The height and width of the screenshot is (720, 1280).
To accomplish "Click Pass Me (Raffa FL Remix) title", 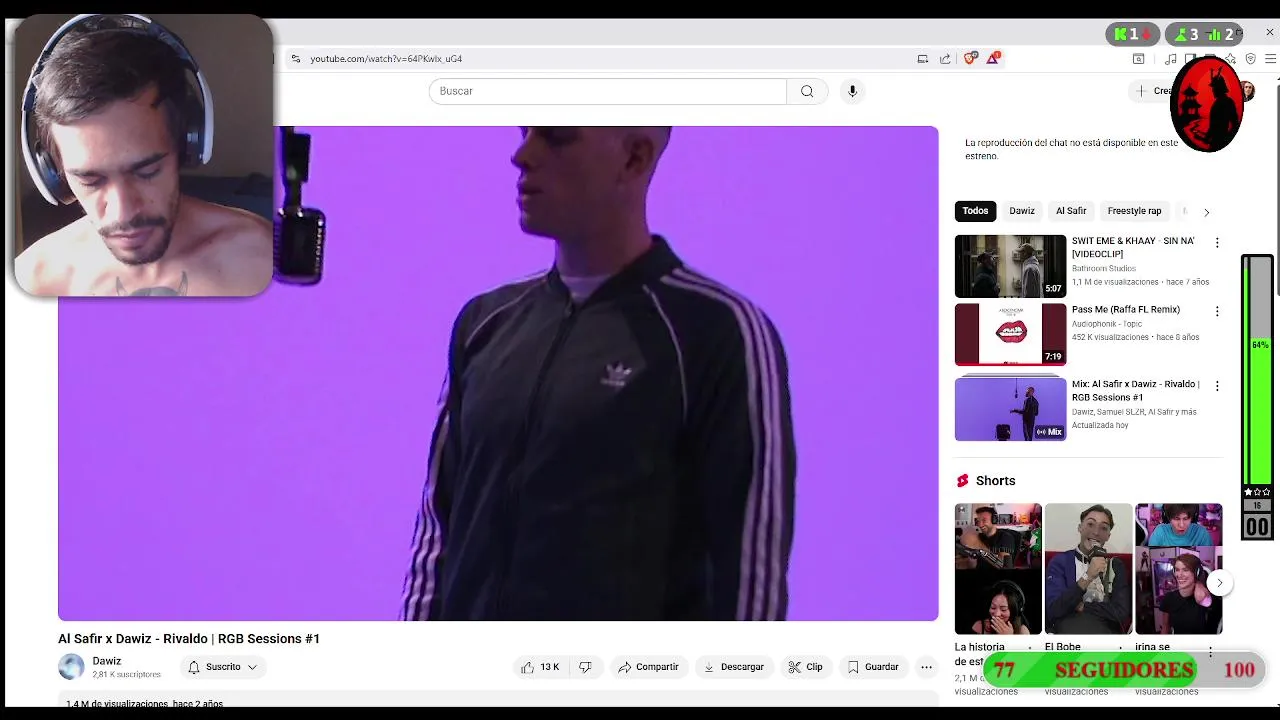I will coord(1126,310).
